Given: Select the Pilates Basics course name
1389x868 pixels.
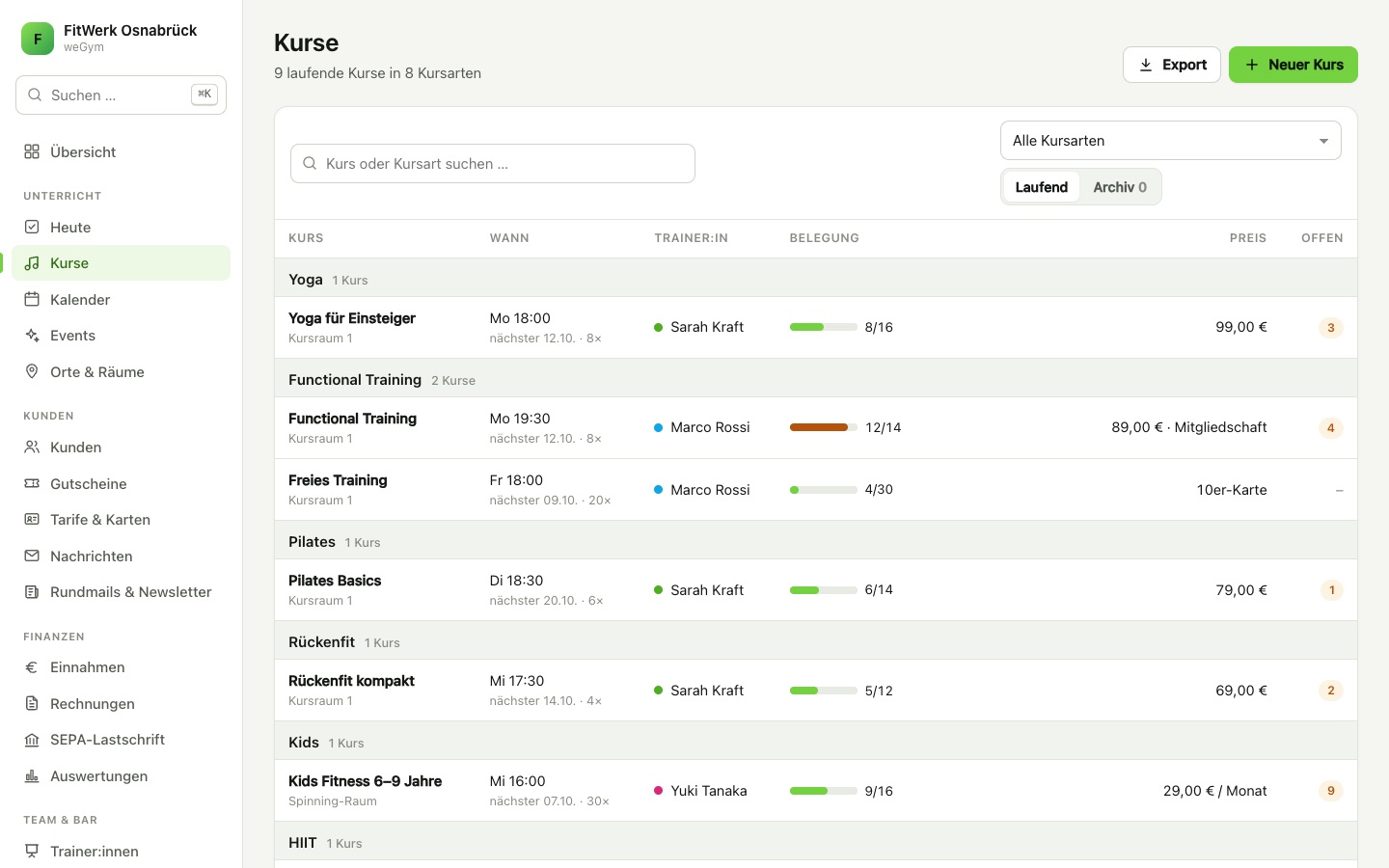Looking at the screenshot, I should tap(335, 581).
